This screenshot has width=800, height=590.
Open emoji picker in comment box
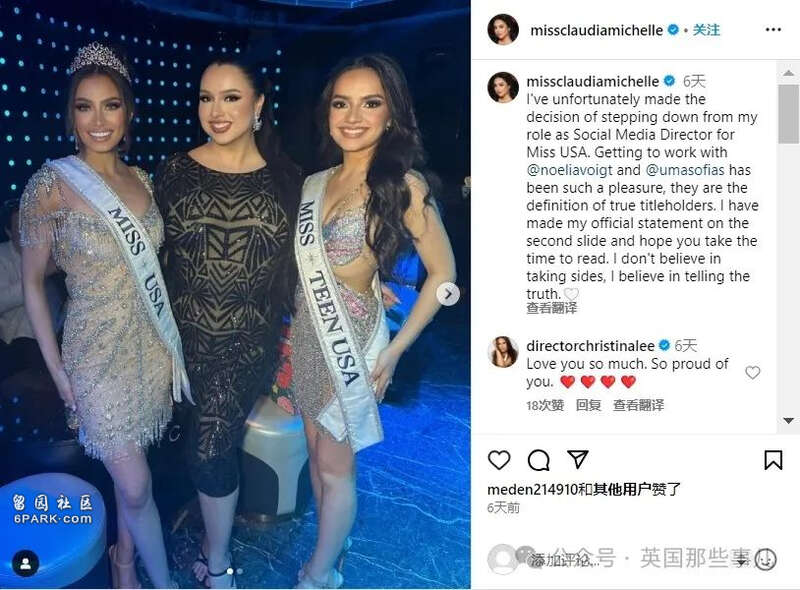(x=765, y=559)
